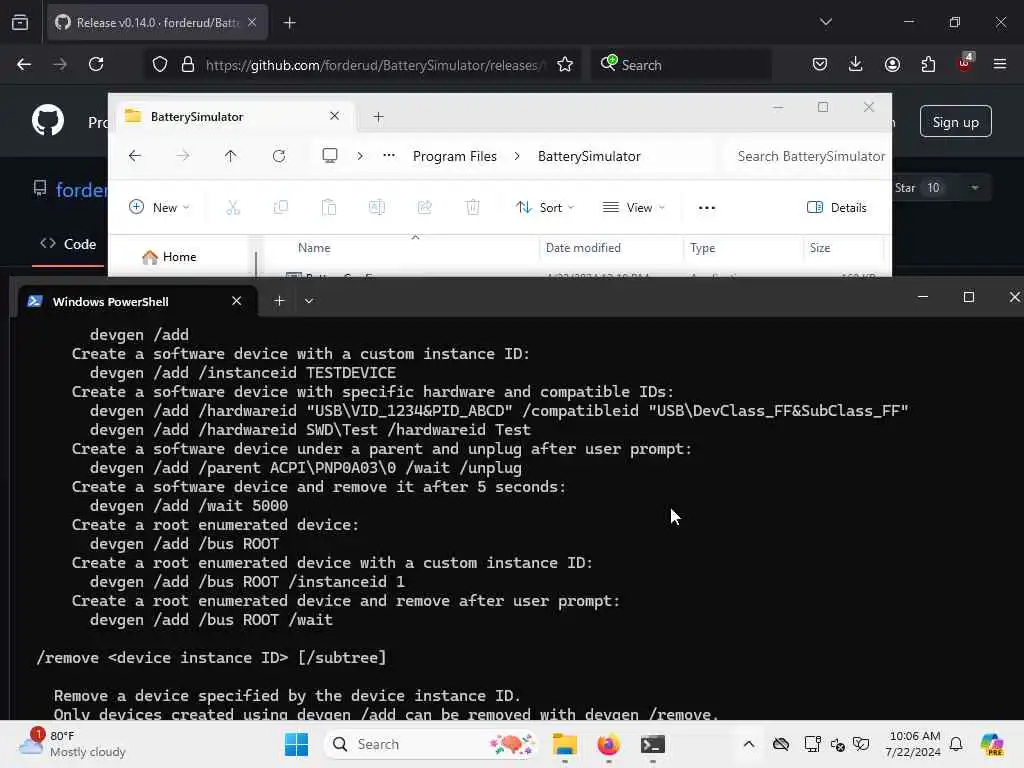Select the BatterySimulator Explorer tab
Viewport: 1024px width, 768px height.
235,117
